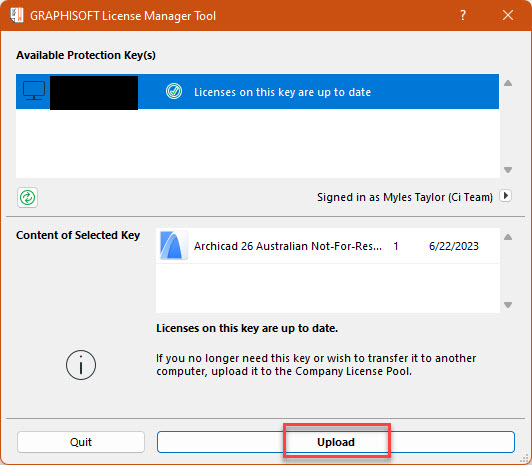Viewport: 532px width, 465px height.
Task: Click the info circle icon
Action: pos(81,365)
